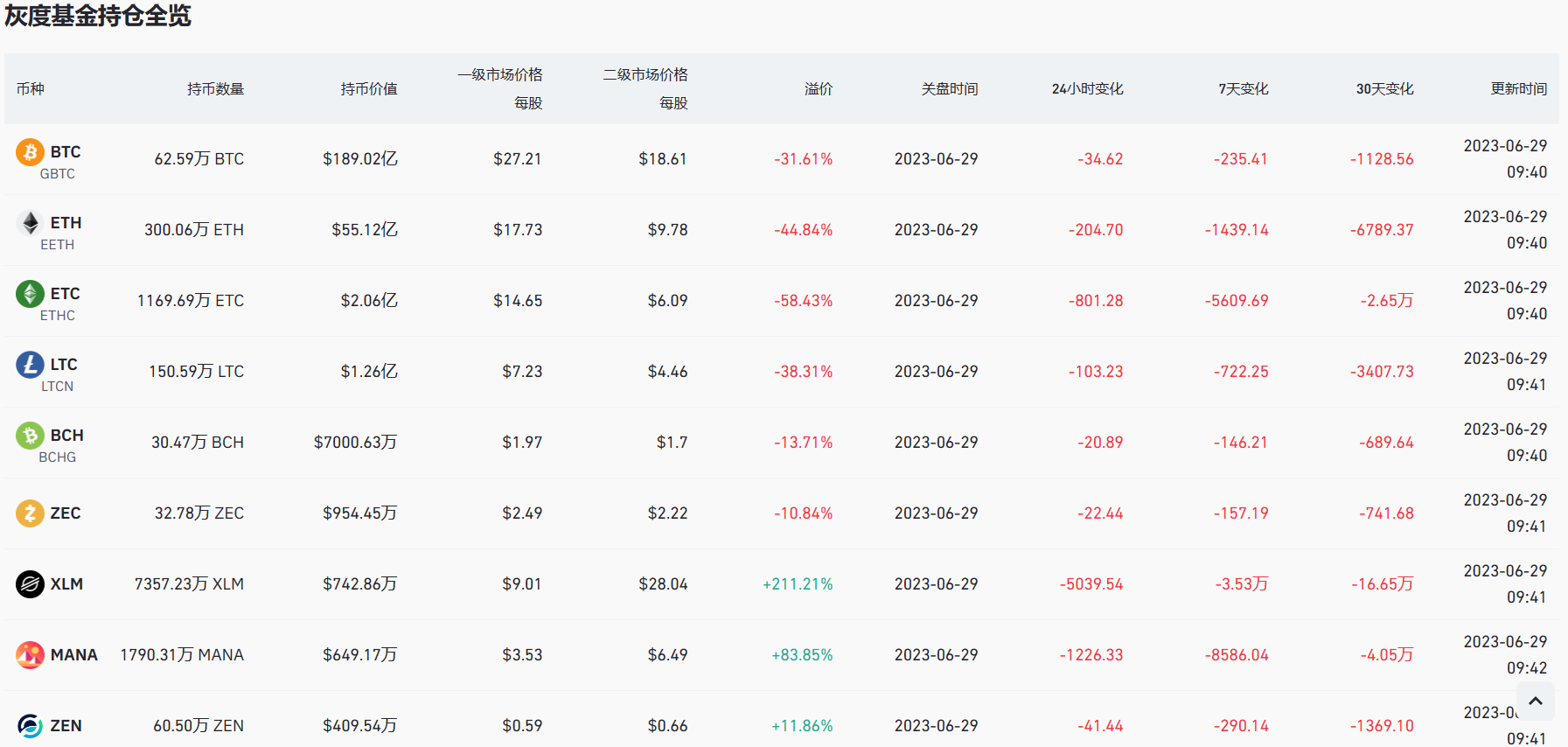The image size is (1568, 747).
Task: Click the Bitcoin Cash BCH coin icon
Action: pos(30,436)
